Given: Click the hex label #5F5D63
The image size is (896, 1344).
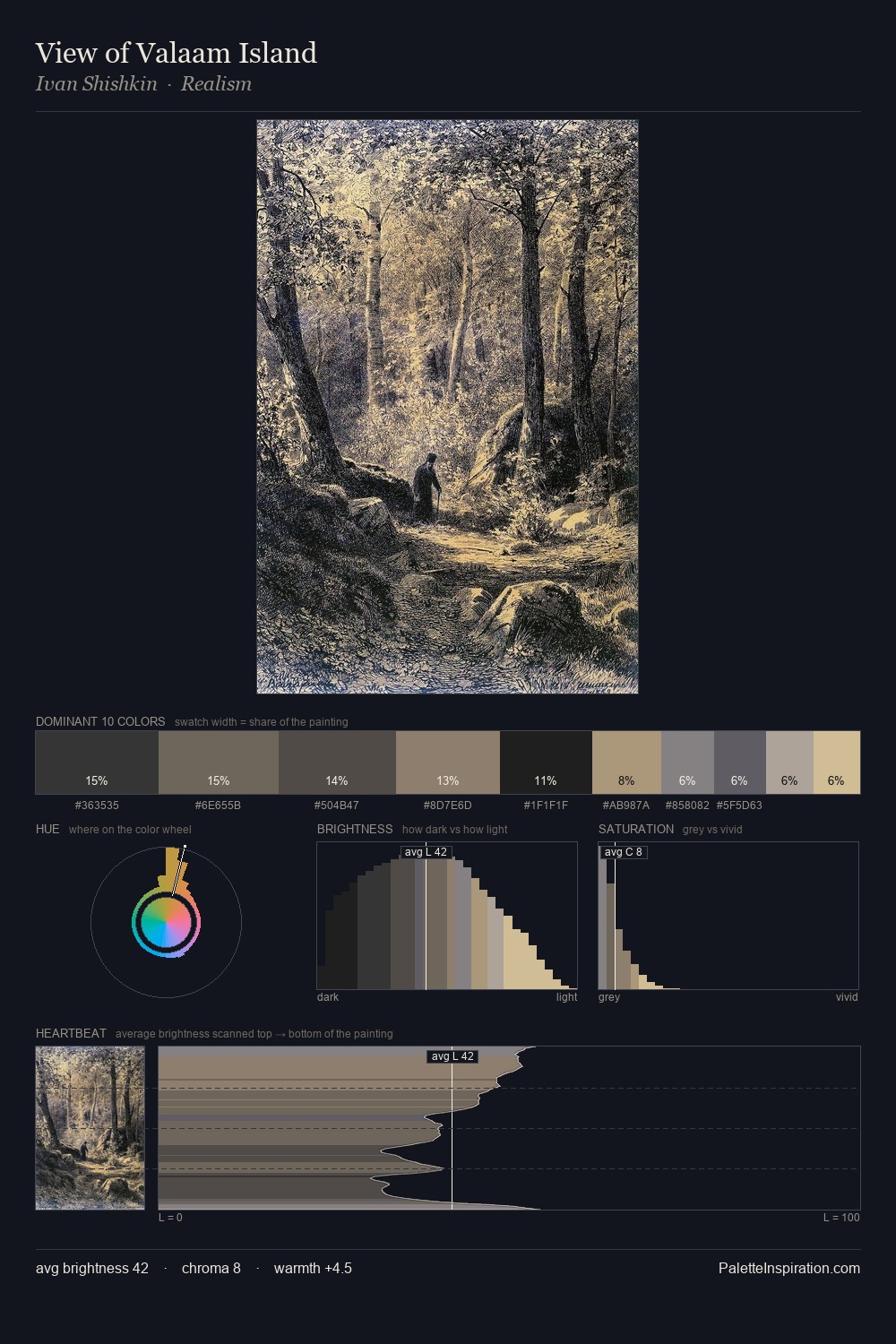Looking at the screenshot, I should [739, 806].
